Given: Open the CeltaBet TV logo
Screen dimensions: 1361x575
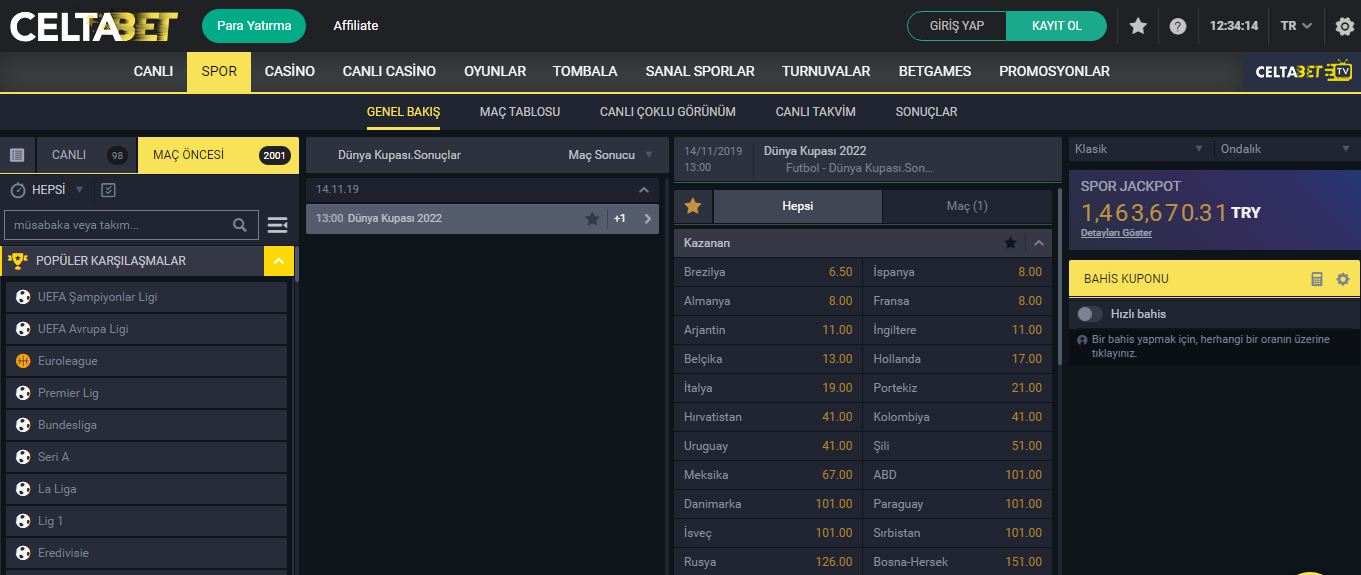Looking at the screenshot, I should [x=1303, y=72].
